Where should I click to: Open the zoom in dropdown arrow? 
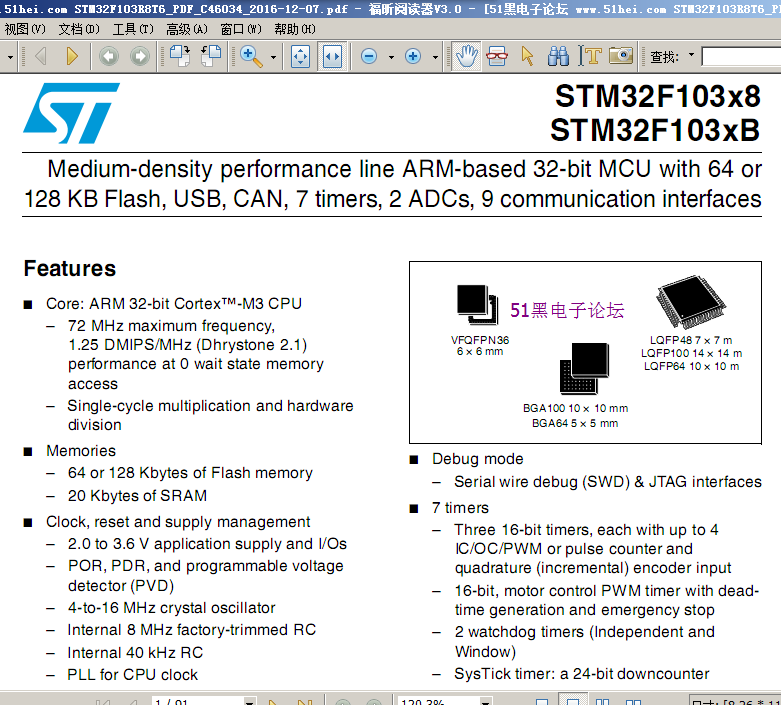[x=435, y=57]
